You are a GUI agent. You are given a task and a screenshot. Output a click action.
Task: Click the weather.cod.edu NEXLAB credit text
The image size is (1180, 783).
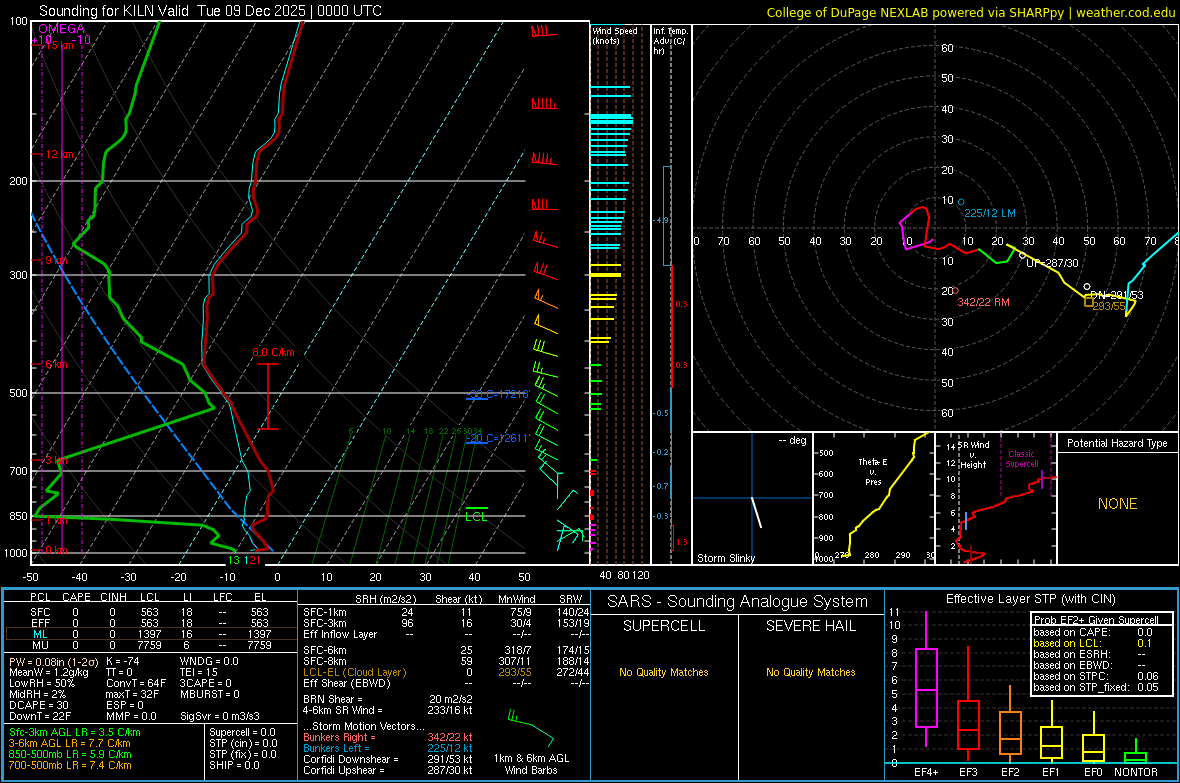tap(970, 12)
